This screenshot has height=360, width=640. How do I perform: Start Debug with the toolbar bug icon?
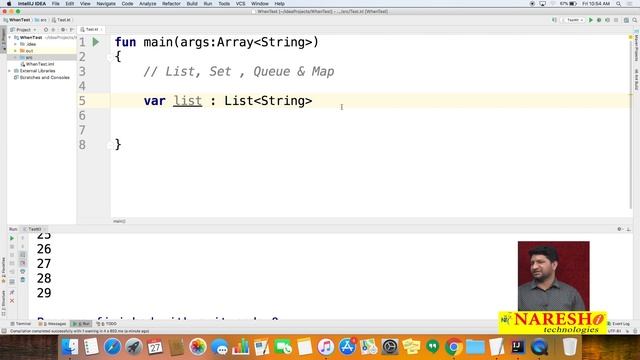coord(599,20)
